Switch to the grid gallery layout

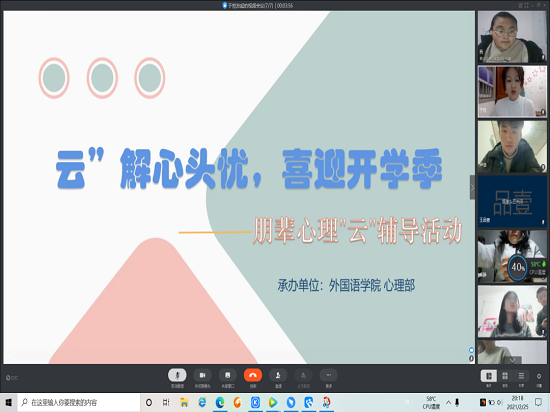505,376
